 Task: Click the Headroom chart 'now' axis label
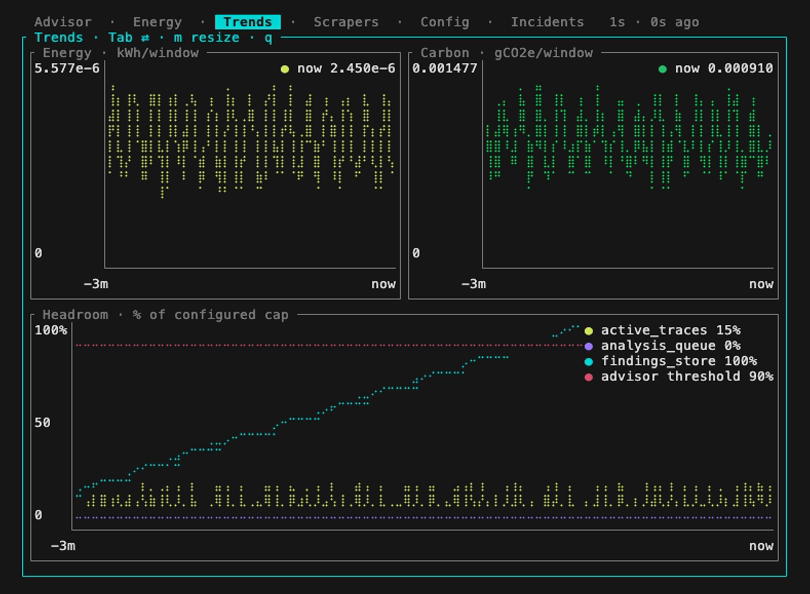click(x=761, y=546)
